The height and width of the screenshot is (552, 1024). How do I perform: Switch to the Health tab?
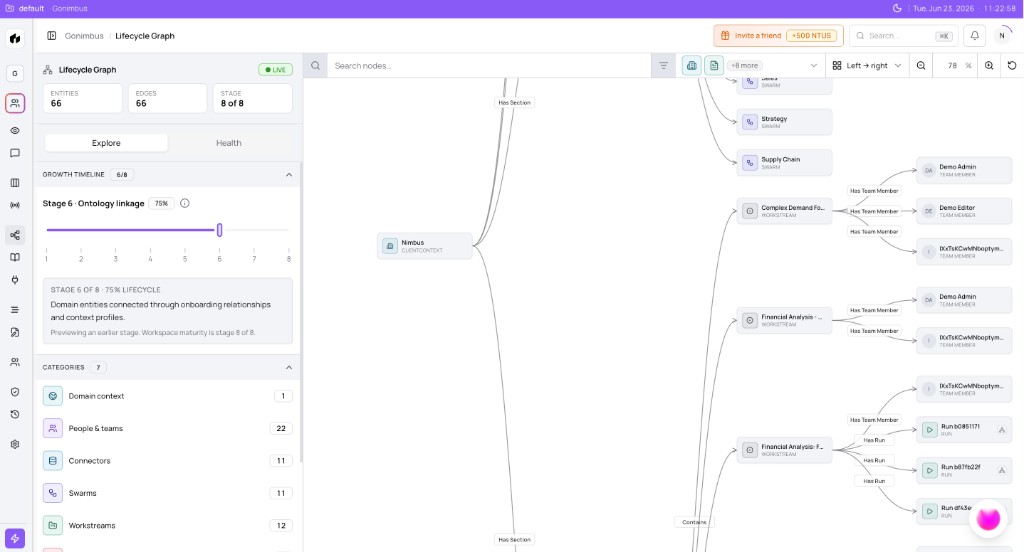pos(229,143)
